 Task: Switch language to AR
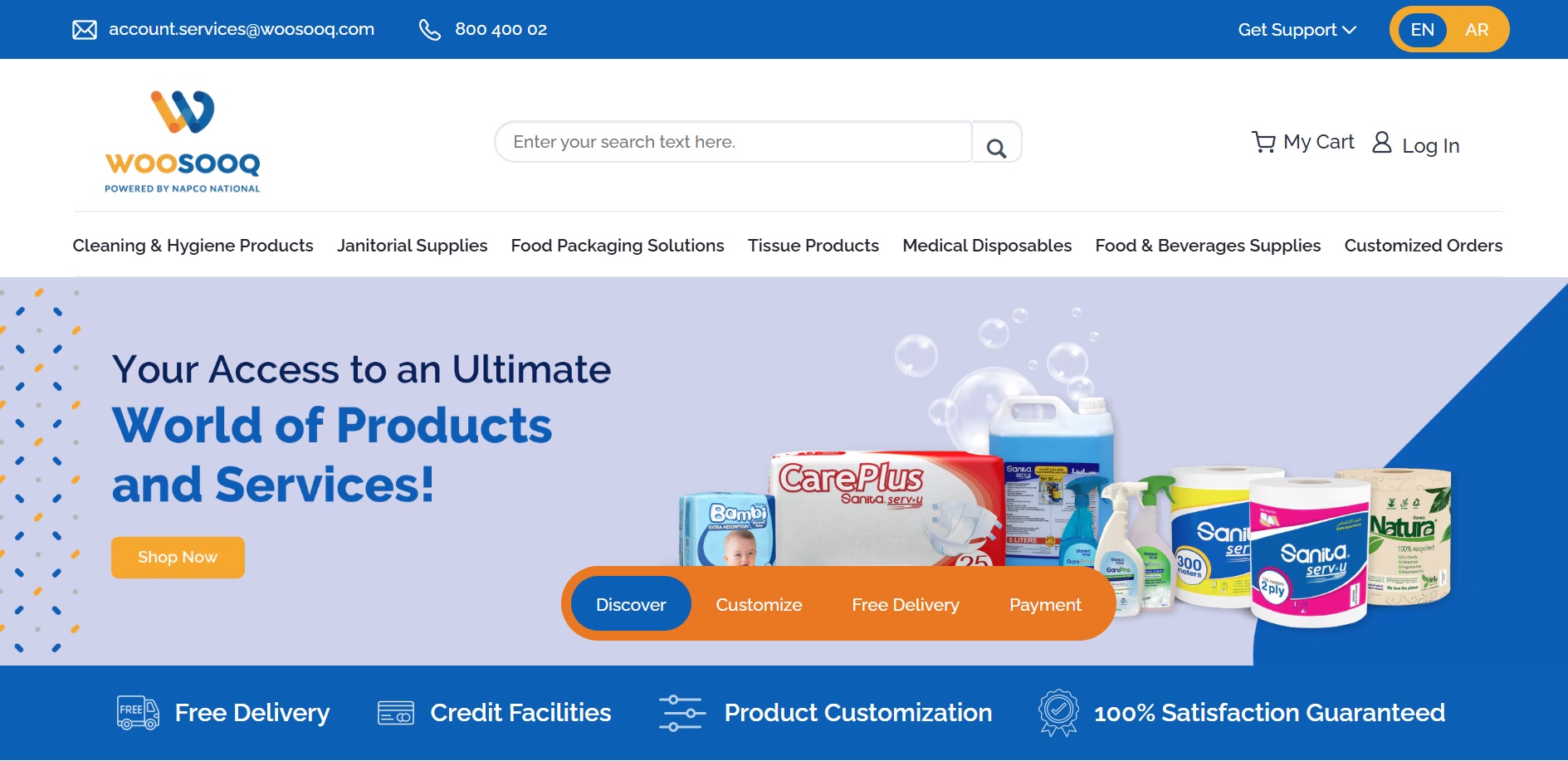tap(1477, 30)
